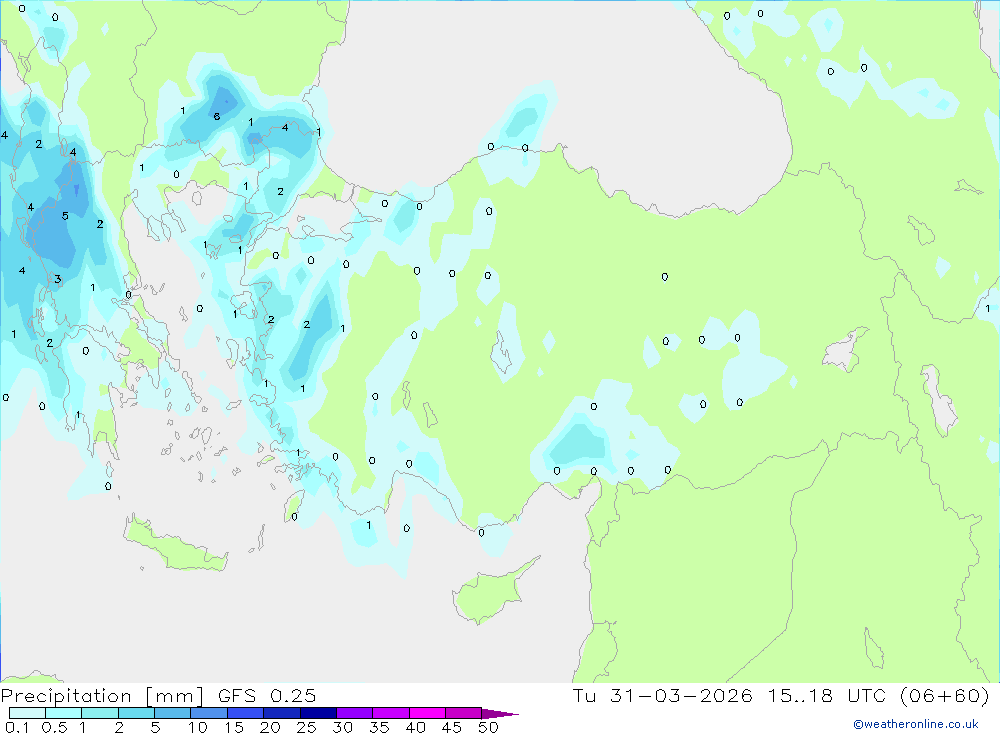
Task: Click the 30–35 mm legend color swatch
Action: [x=355, y=713]
